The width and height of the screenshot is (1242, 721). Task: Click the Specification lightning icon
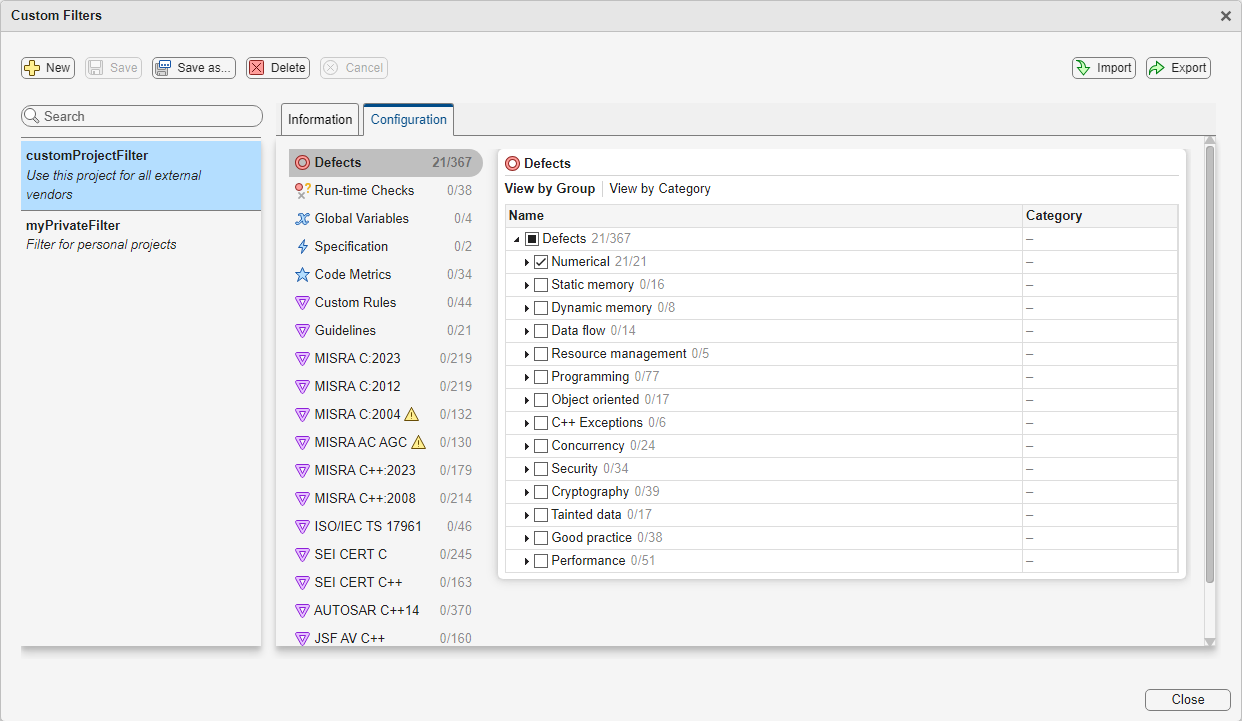303,246
